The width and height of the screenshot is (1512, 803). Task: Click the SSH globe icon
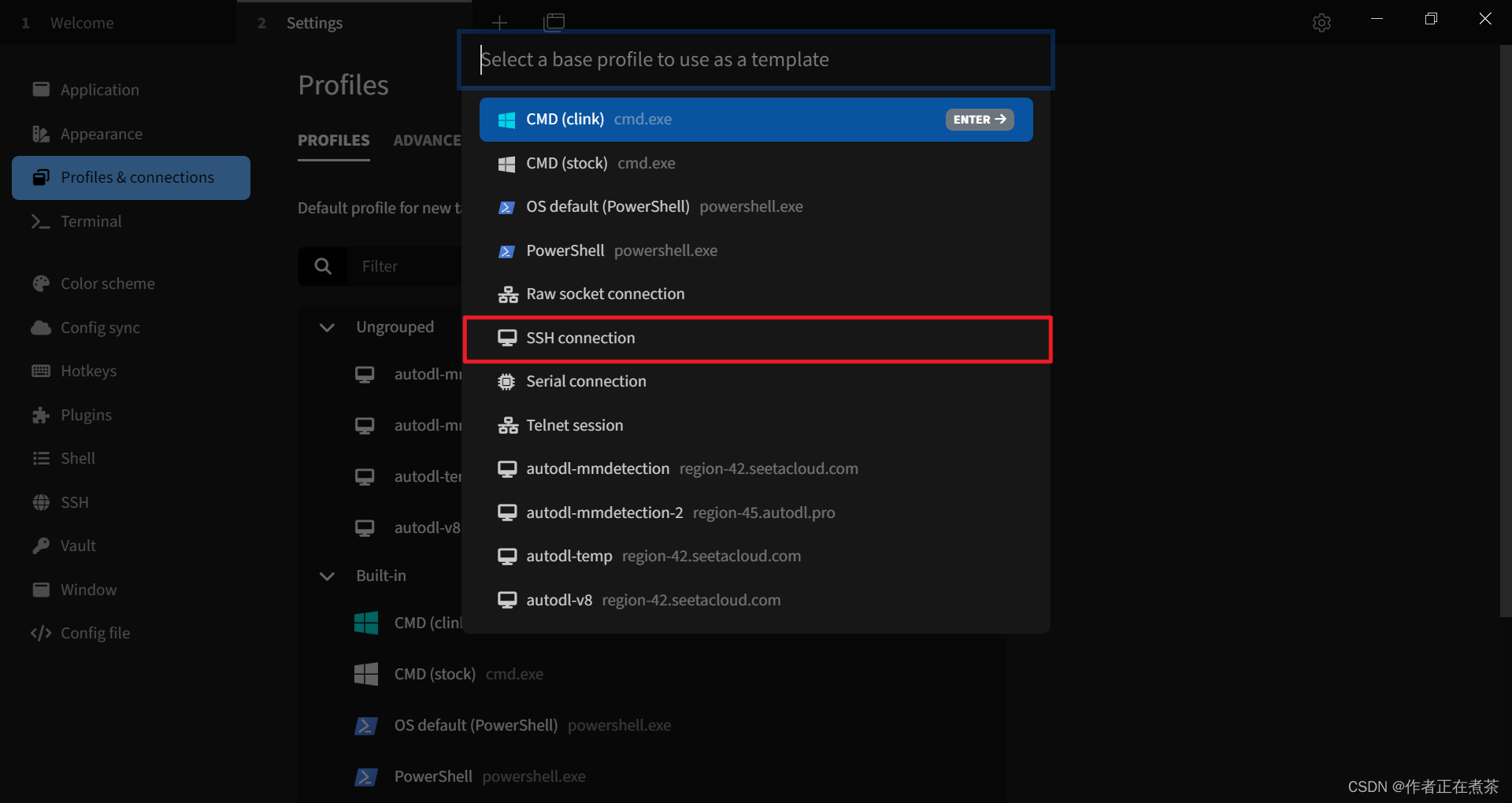pos(41,502)
